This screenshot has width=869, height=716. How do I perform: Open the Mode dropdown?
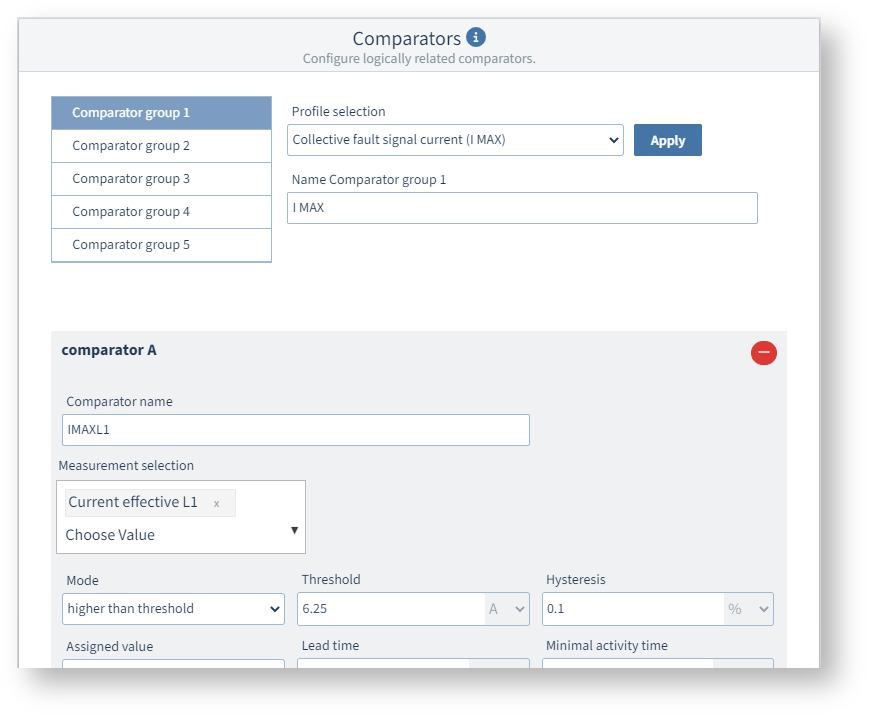coord(173,609)
